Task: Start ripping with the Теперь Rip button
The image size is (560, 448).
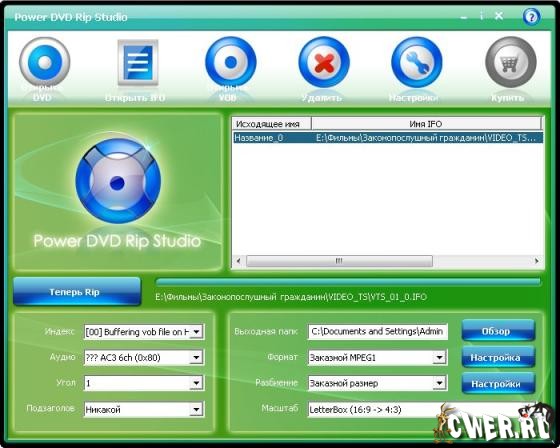Action: point(76,292)
